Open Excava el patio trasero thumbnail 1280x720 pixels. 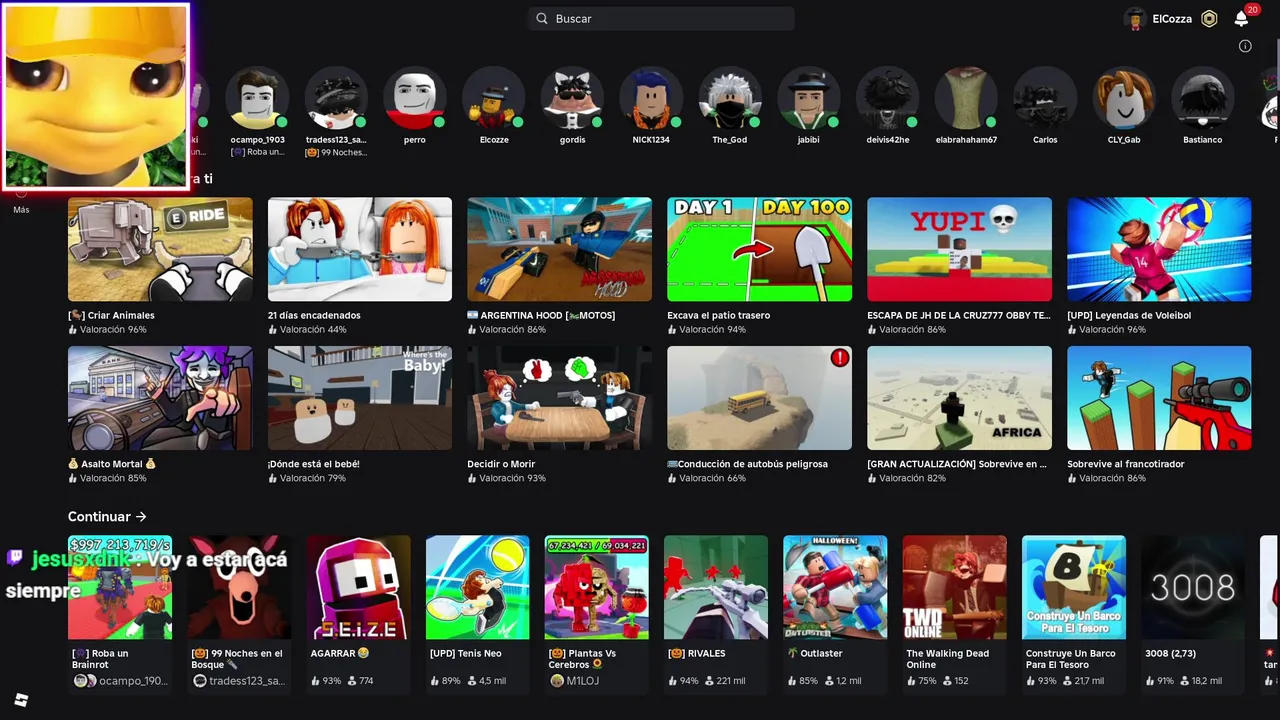coord(760,249)
